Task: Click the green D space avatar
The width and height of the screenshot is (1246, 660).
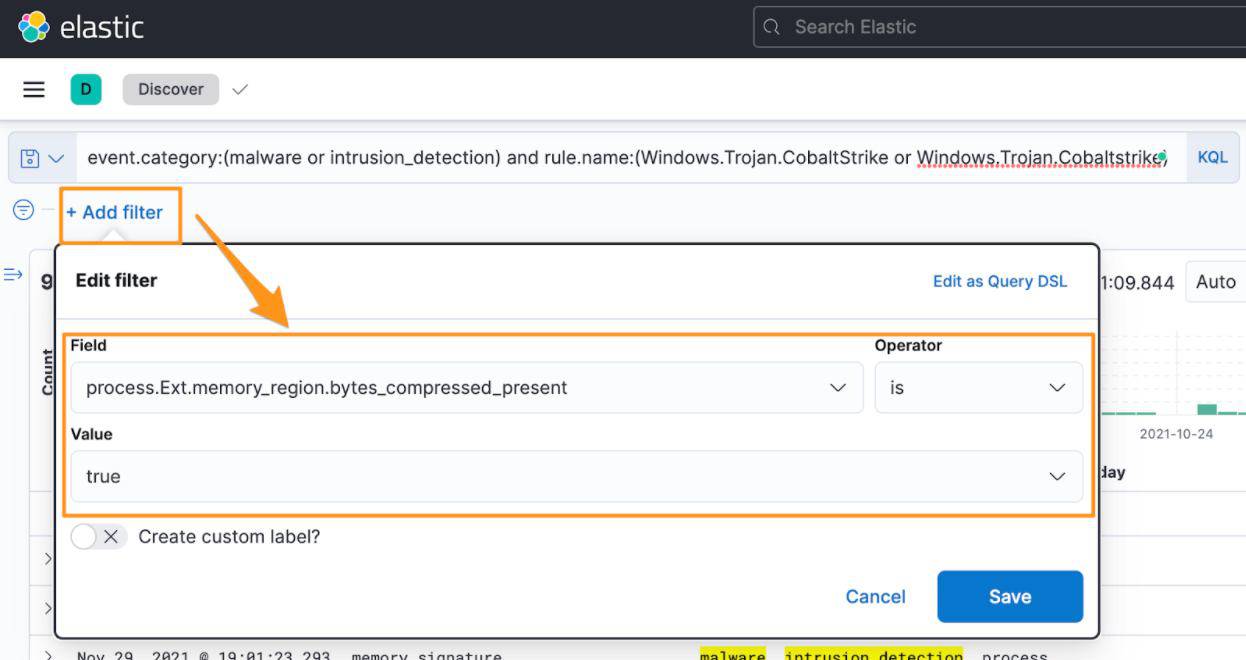Action: (86, 90)
